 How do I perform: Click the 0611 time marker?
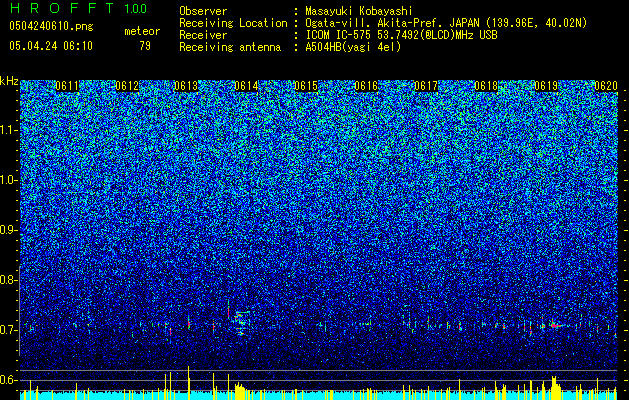pos(67,86)
